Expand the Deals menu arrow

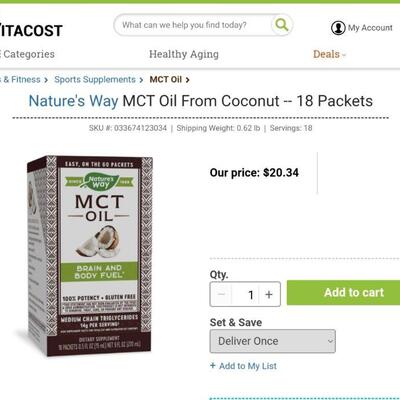coord(344,55)
